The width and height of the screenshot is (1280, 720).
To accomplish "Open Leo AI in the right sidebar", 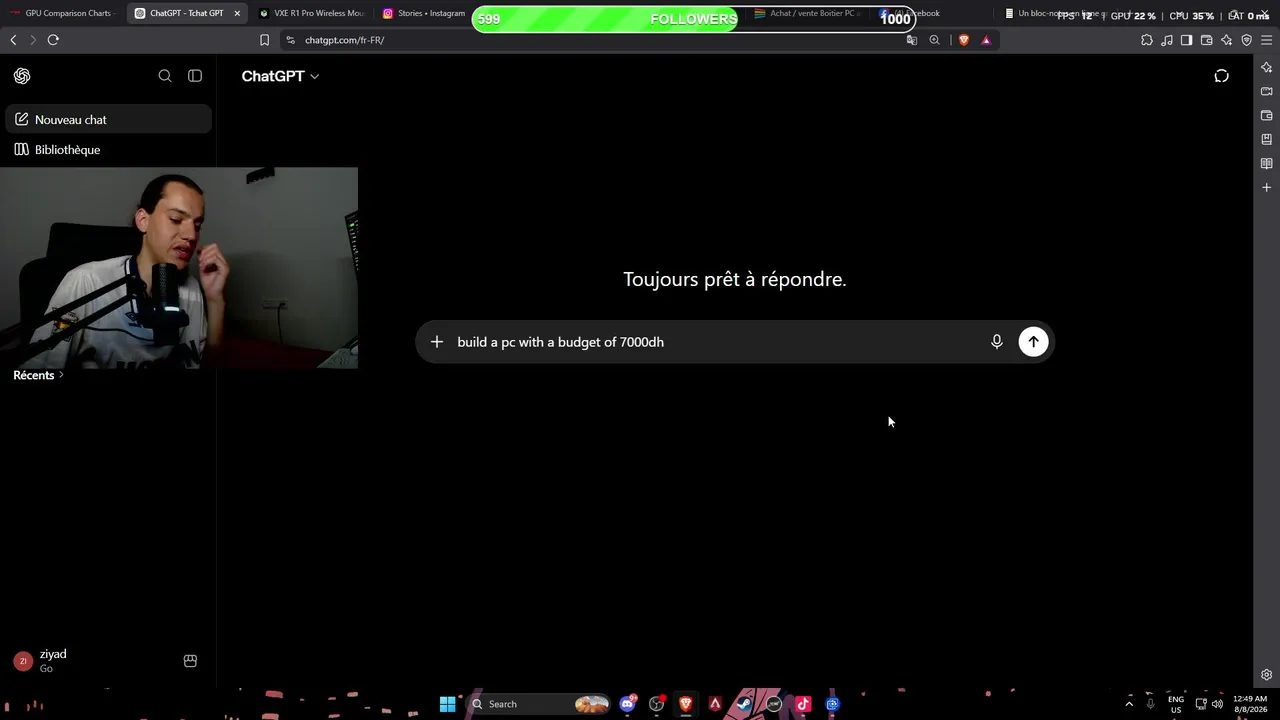I will pyautogui.click(x=1266, y=67).
